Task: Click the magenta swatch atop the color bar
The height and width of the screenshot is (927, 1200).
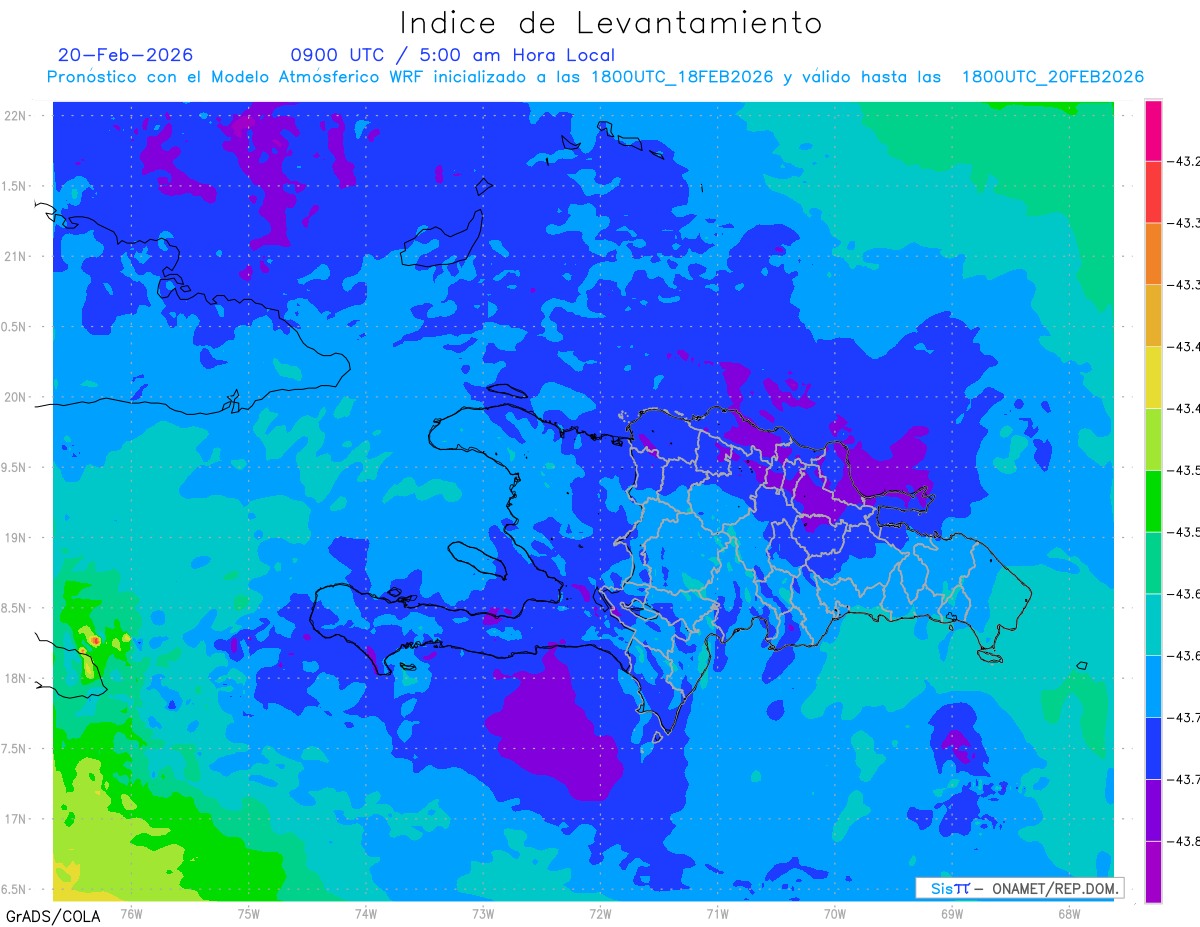Action: [x=1153, y=130]
